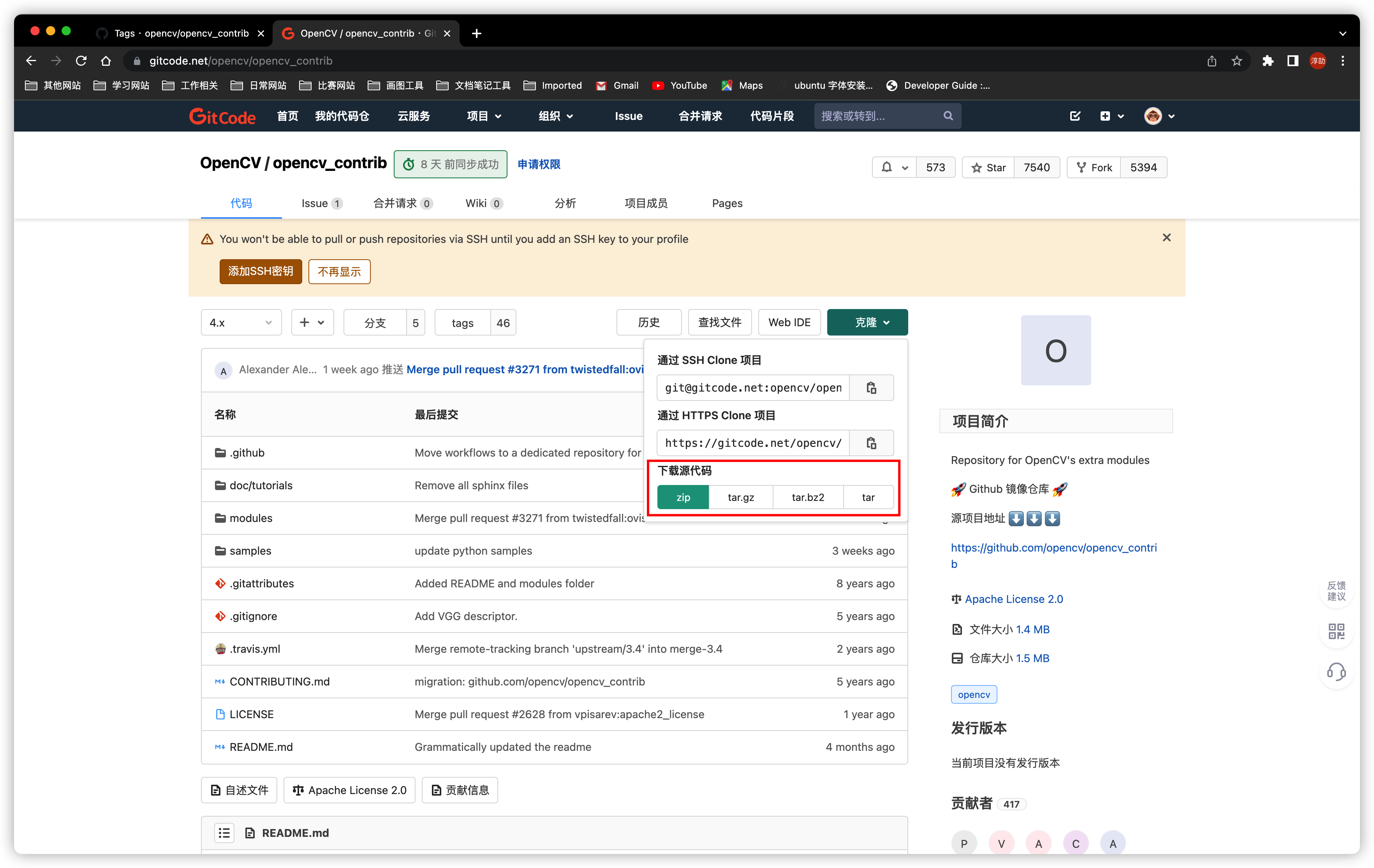This screenshot has height=868, width=1374.
Task: Click the project avatar O
Action: (1055, 350)
